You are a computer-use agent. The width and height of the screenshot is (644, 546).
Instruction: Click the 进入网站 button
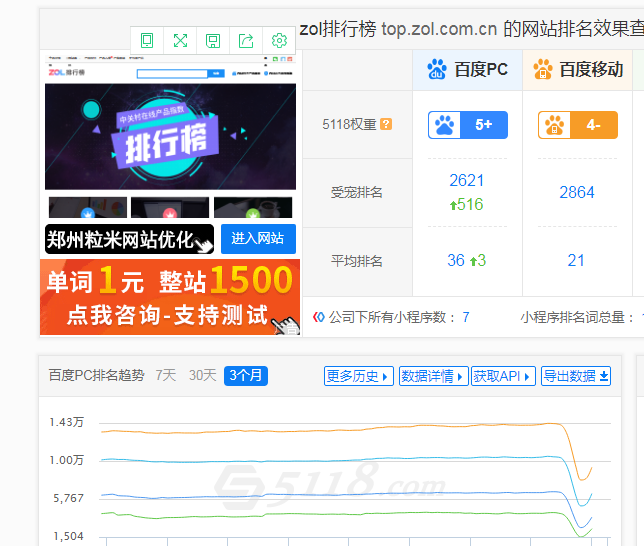coord(258,239)
